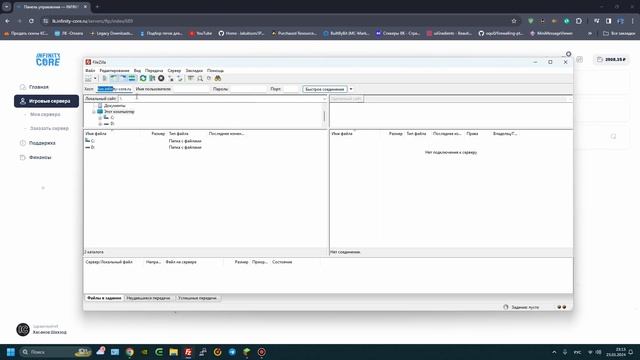Open the Закладки menu

tap(194, 71)
